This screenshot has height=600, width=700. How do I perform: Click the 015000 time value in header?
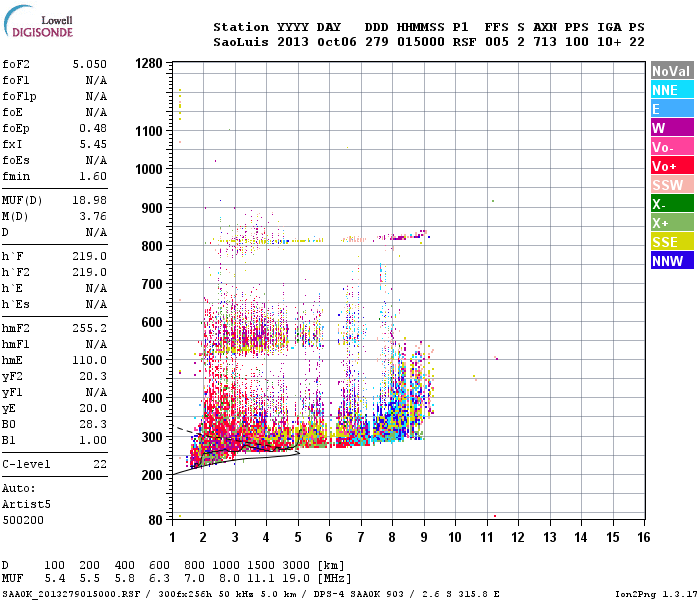tap(421, 42)
